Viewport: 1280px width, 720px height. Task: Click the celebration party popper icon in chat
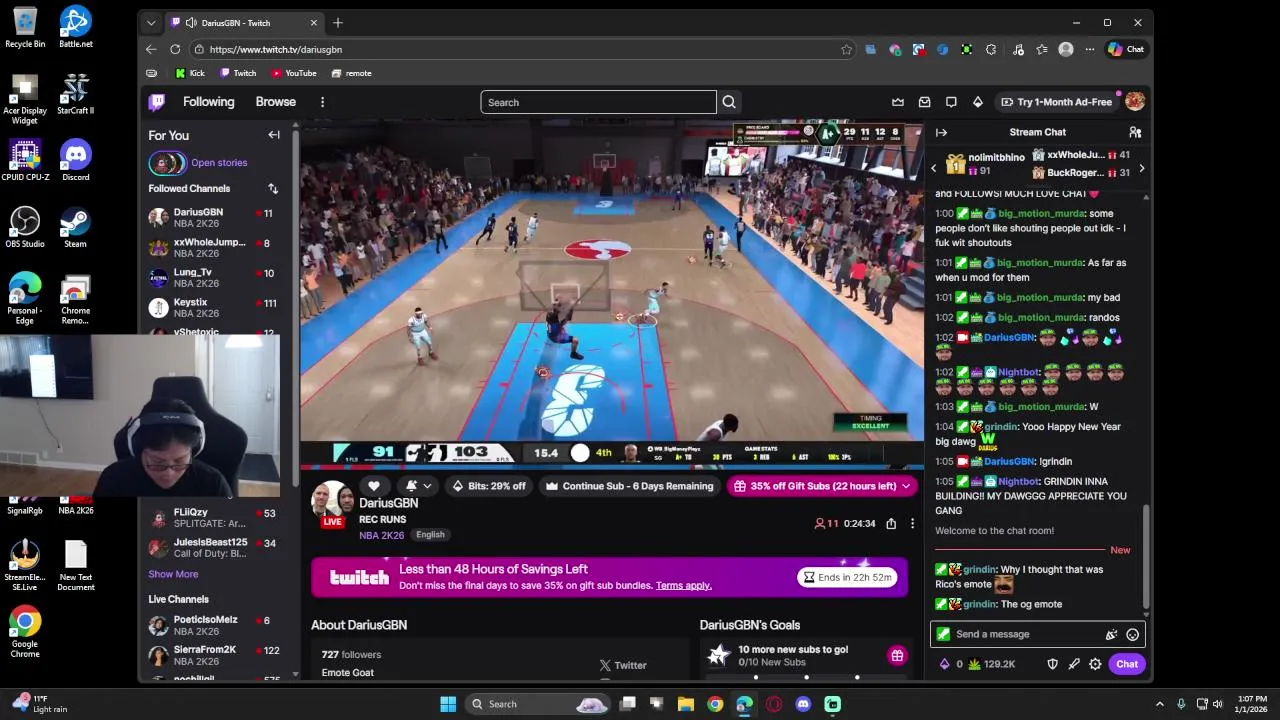(x=1111, y=634)
